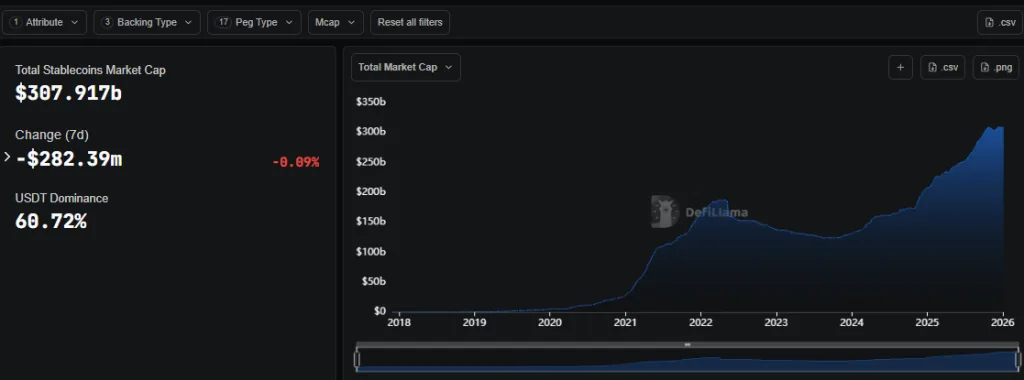This screenshot has height=380, width=1024.
Task: Click the plus icon above chart
Action: [901, 67]
